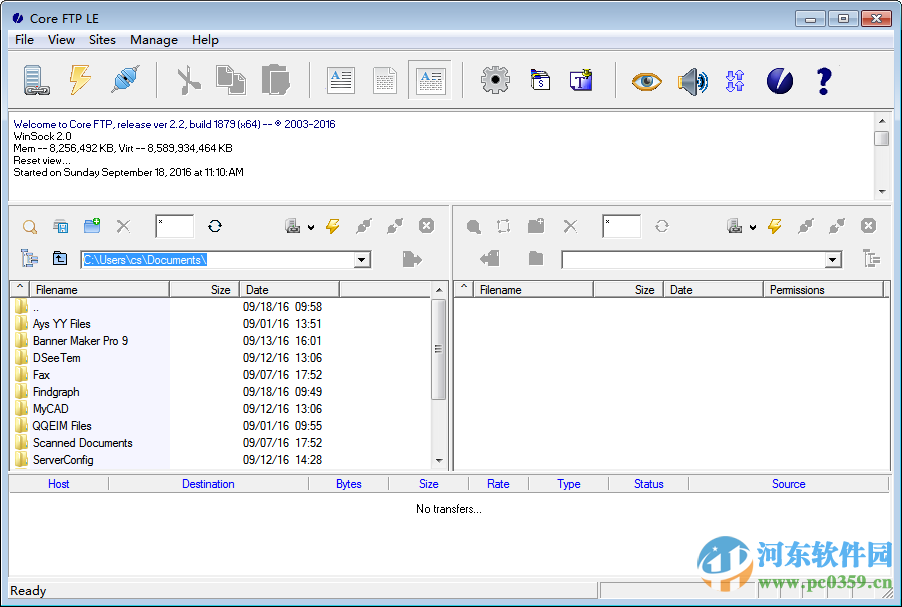Click the Help question mark icon
The image size is (902, 607).
(822, 80)
